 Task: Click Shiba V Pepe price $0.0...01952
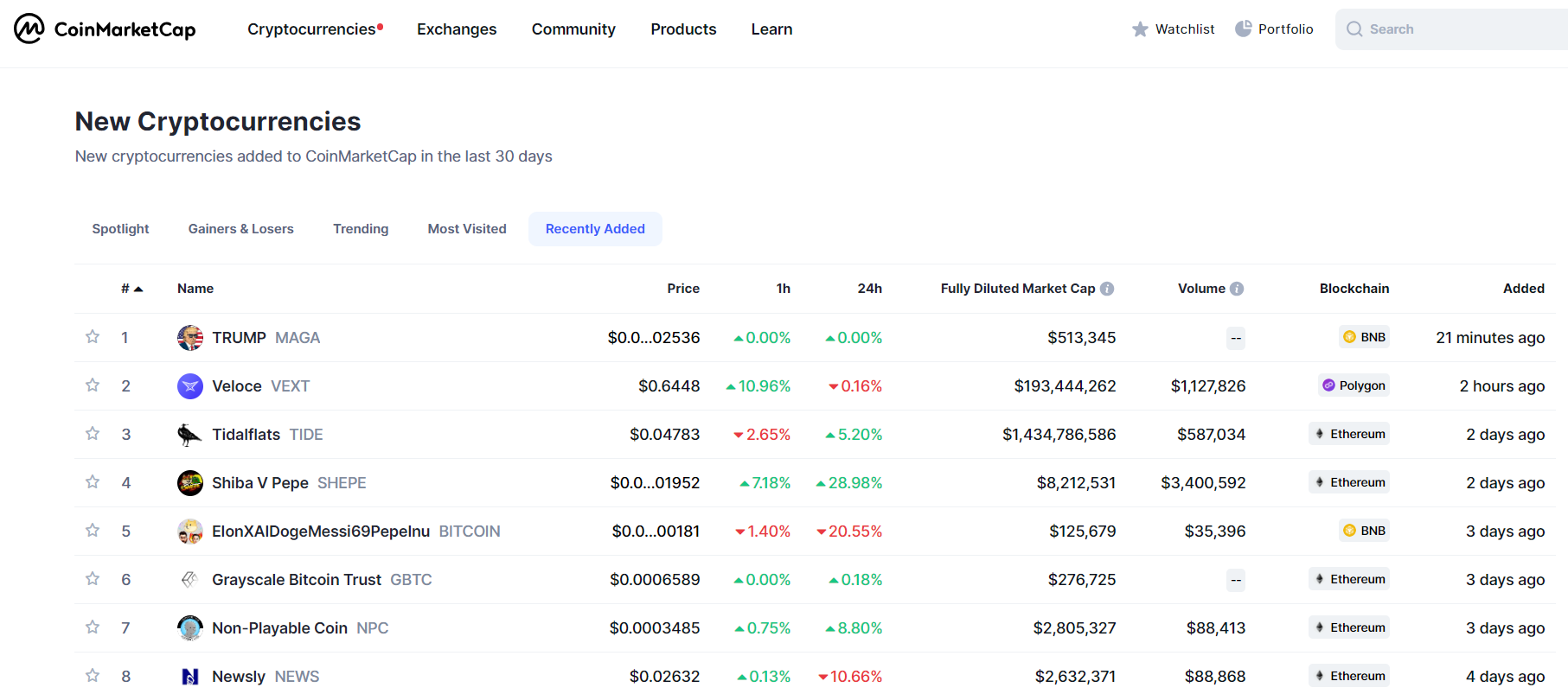[x=655, y=483]
